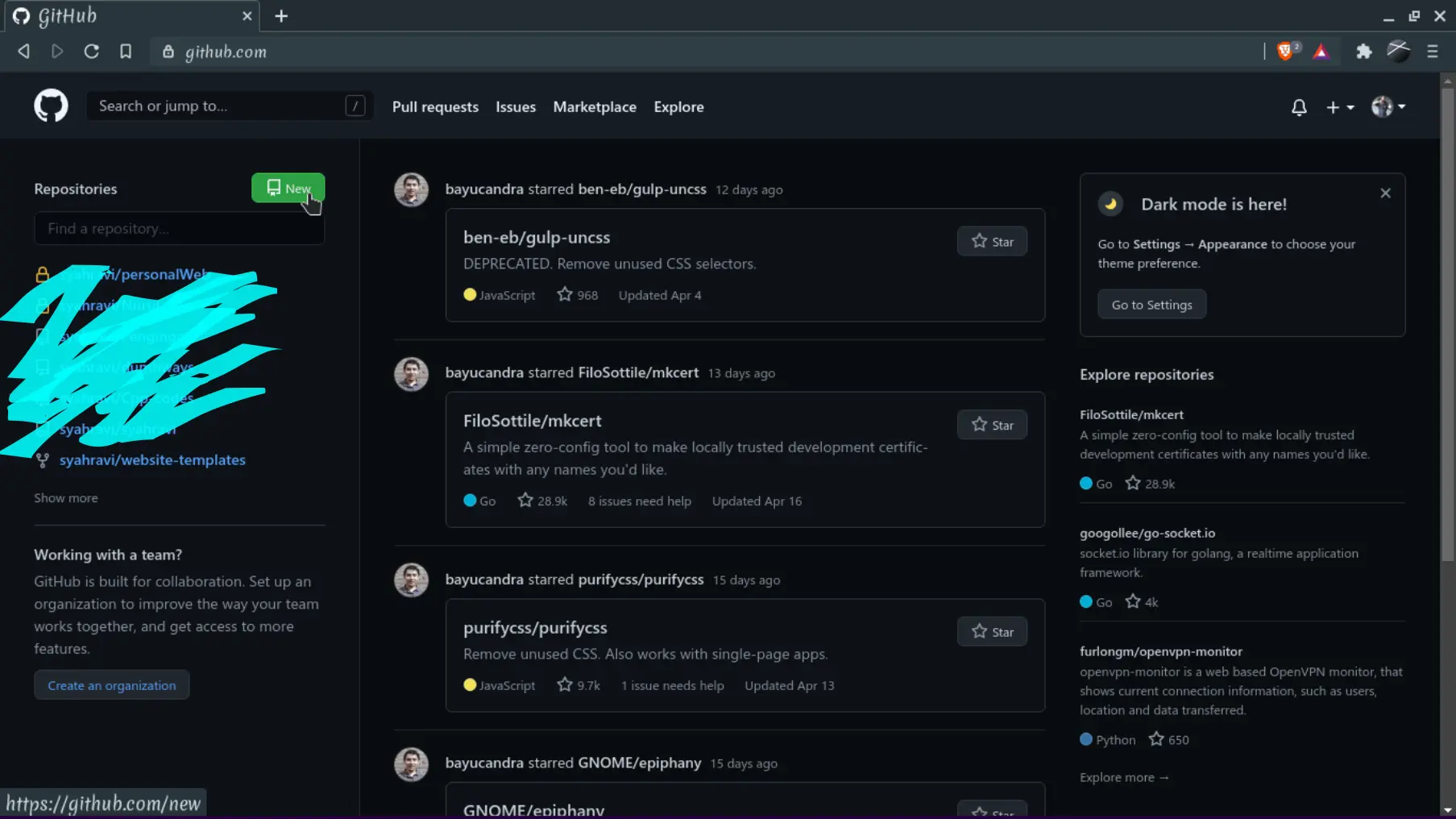Click the site lock icon in address bar
Image resolution: width=1456 pixels, height=819 pixels.
point(168,52)
